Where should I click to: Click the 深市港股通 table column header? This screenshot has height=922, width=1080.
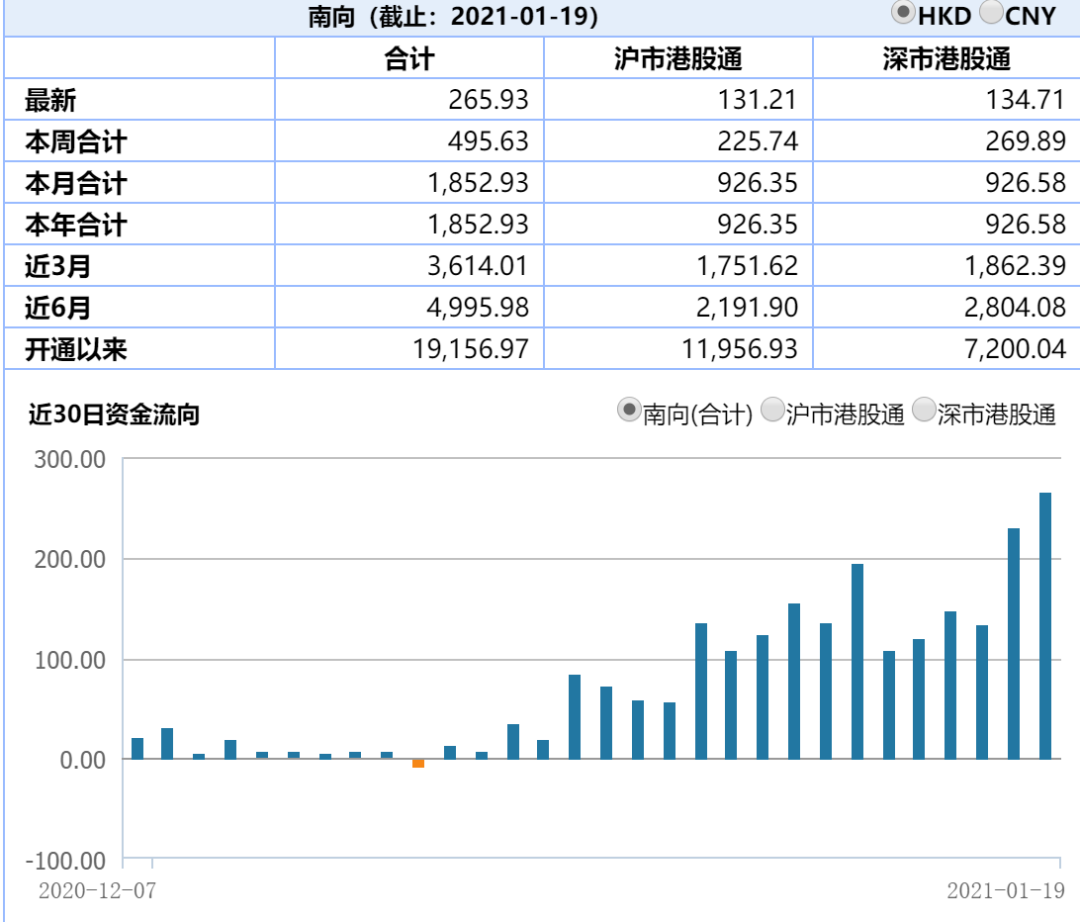click(946, 59)
